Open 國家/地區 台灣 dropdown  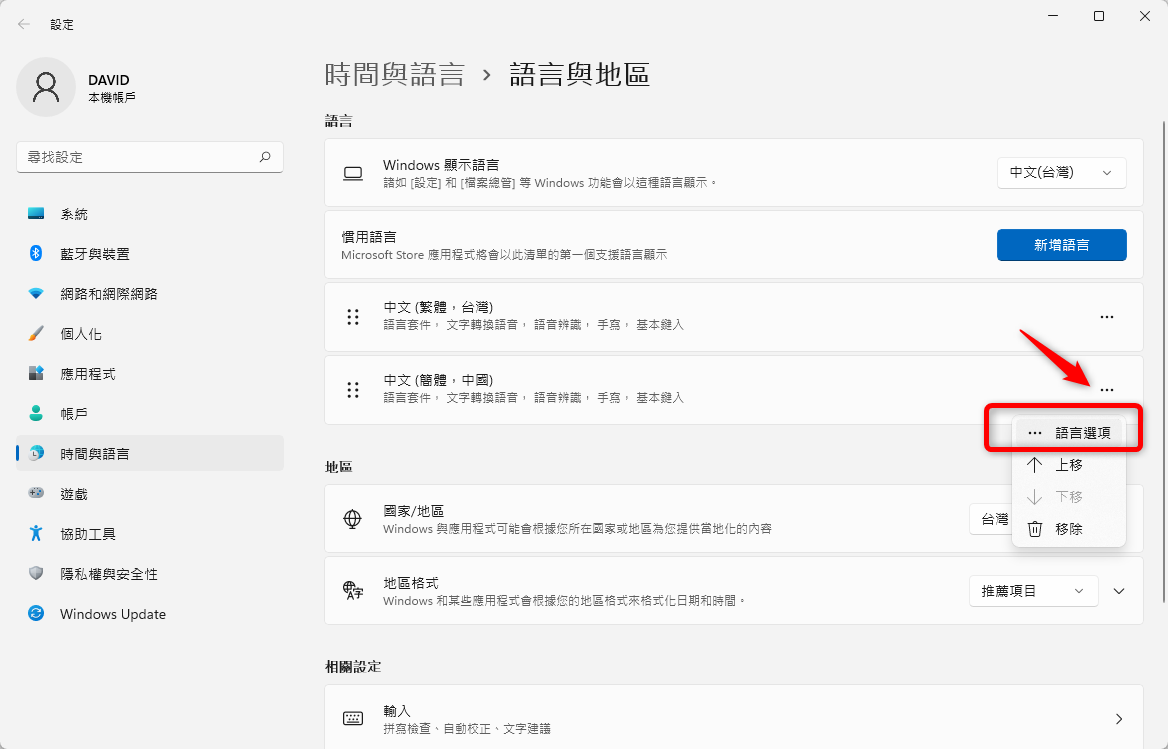coord(991,519)
